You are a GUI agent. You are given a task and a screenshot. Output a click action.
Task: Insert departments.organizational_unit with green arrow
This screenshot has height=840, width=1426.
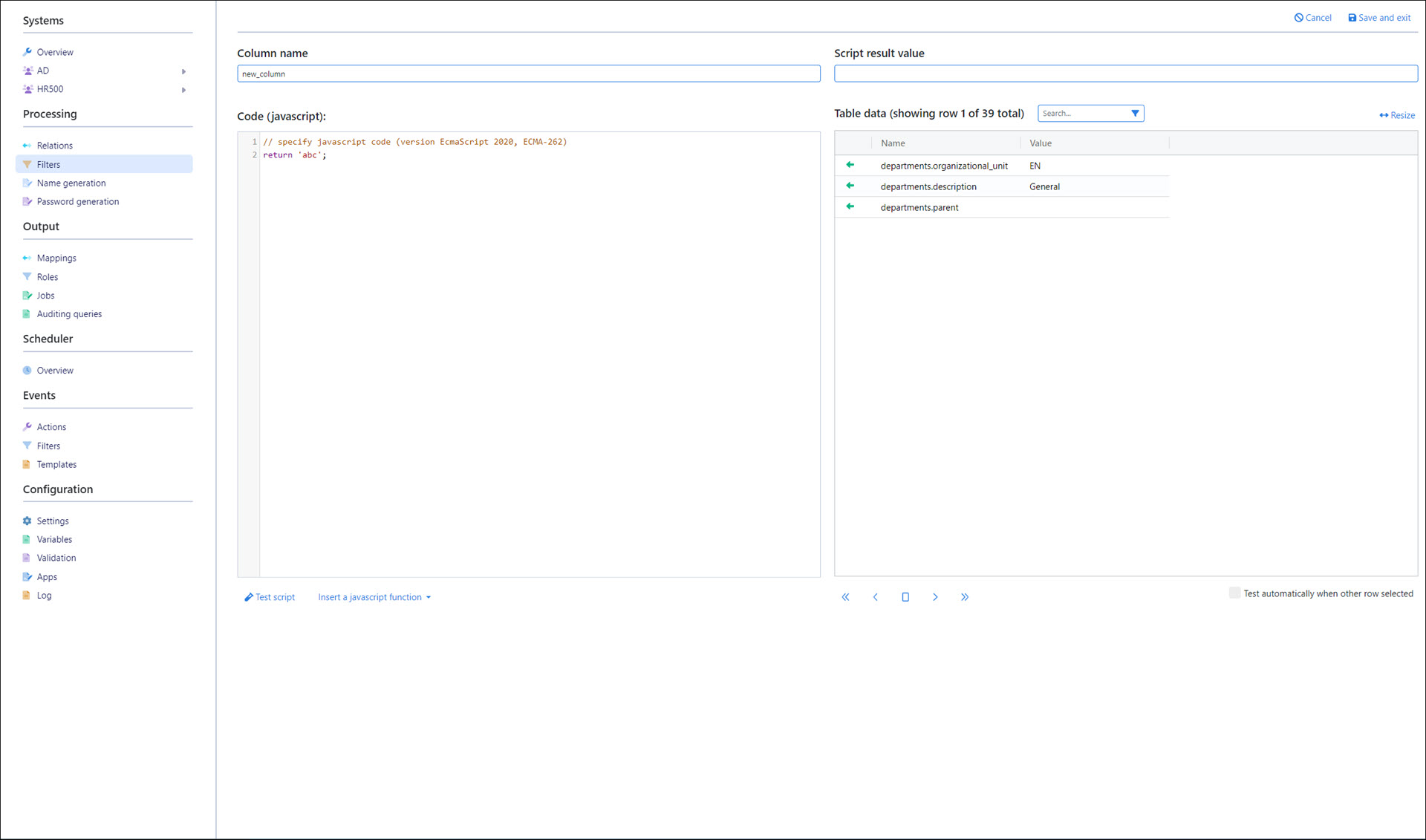tap(850, 165)
